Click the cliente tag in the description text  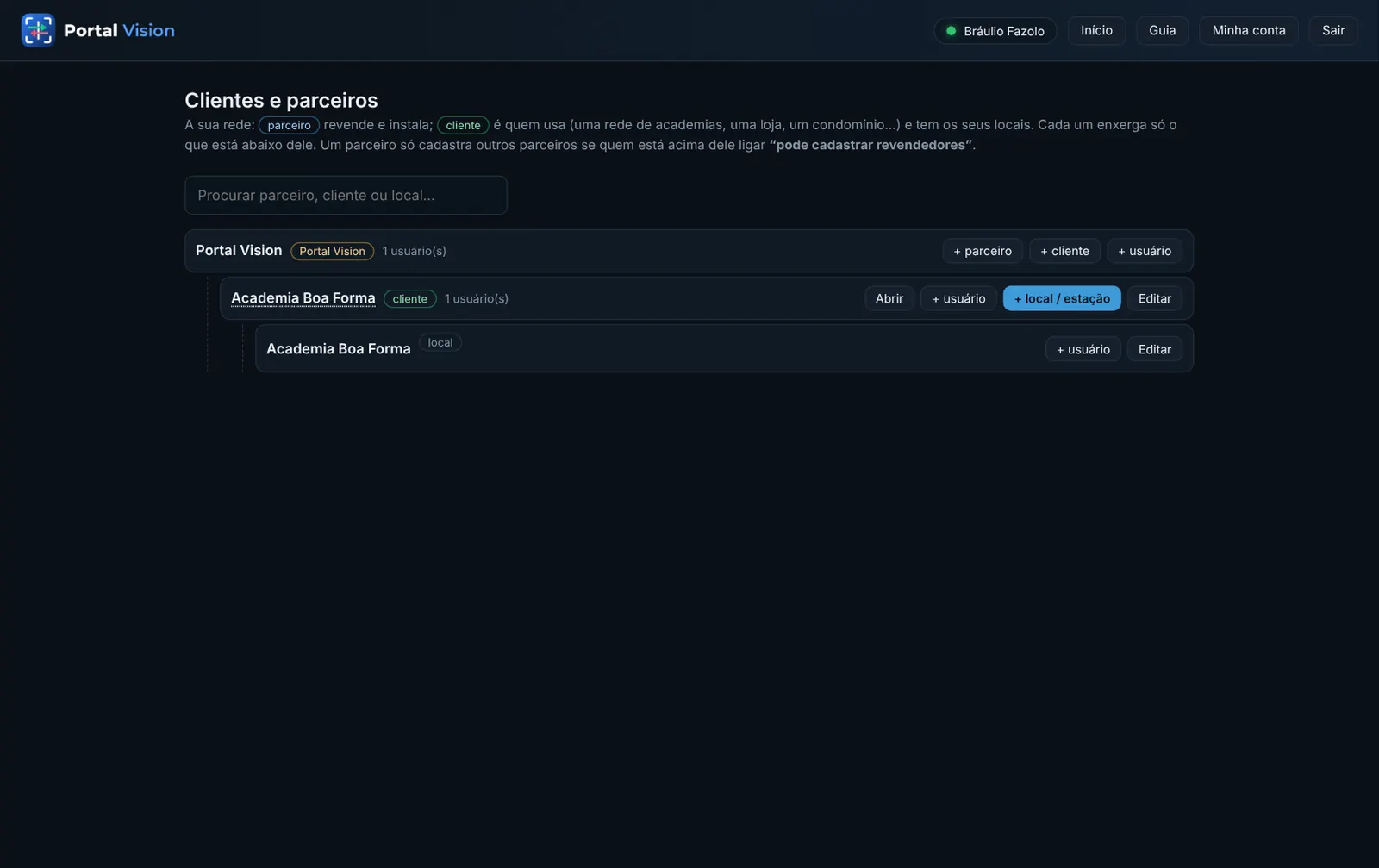pyautogui.click(x=463, y=126)
